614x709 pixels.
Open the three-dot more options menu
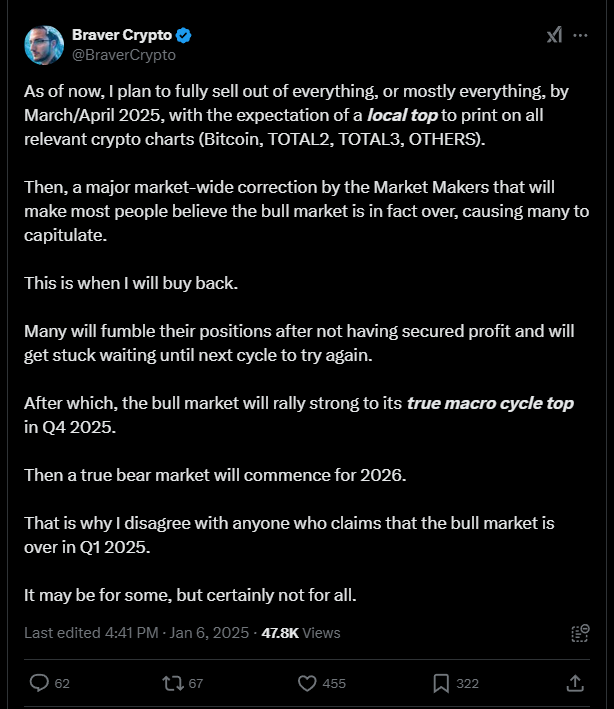[580, 35]
